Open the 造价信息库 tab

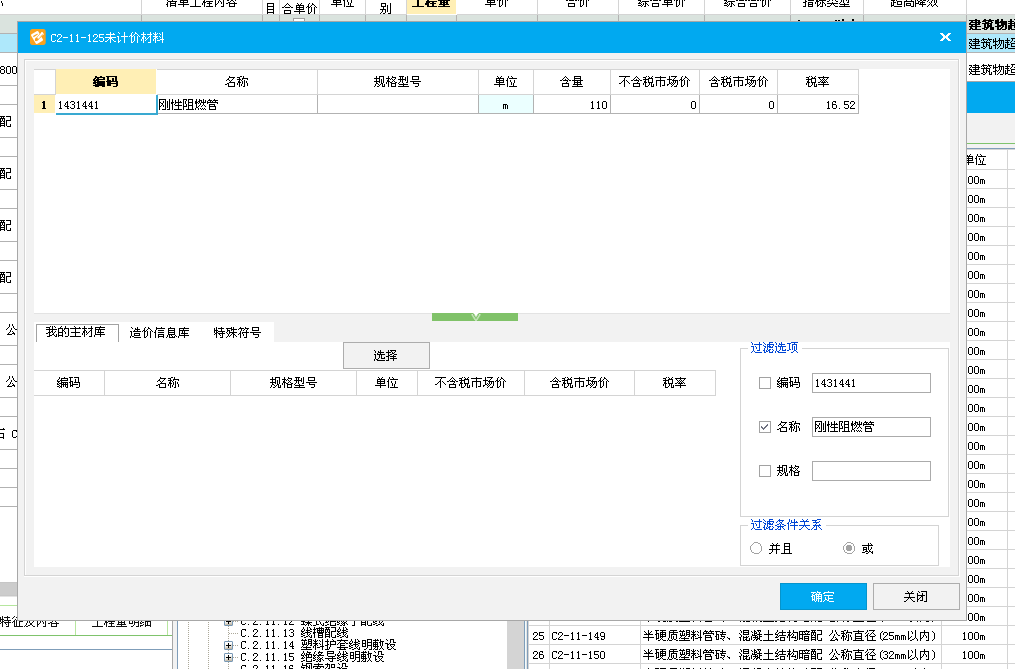click(x=159, y=333)
